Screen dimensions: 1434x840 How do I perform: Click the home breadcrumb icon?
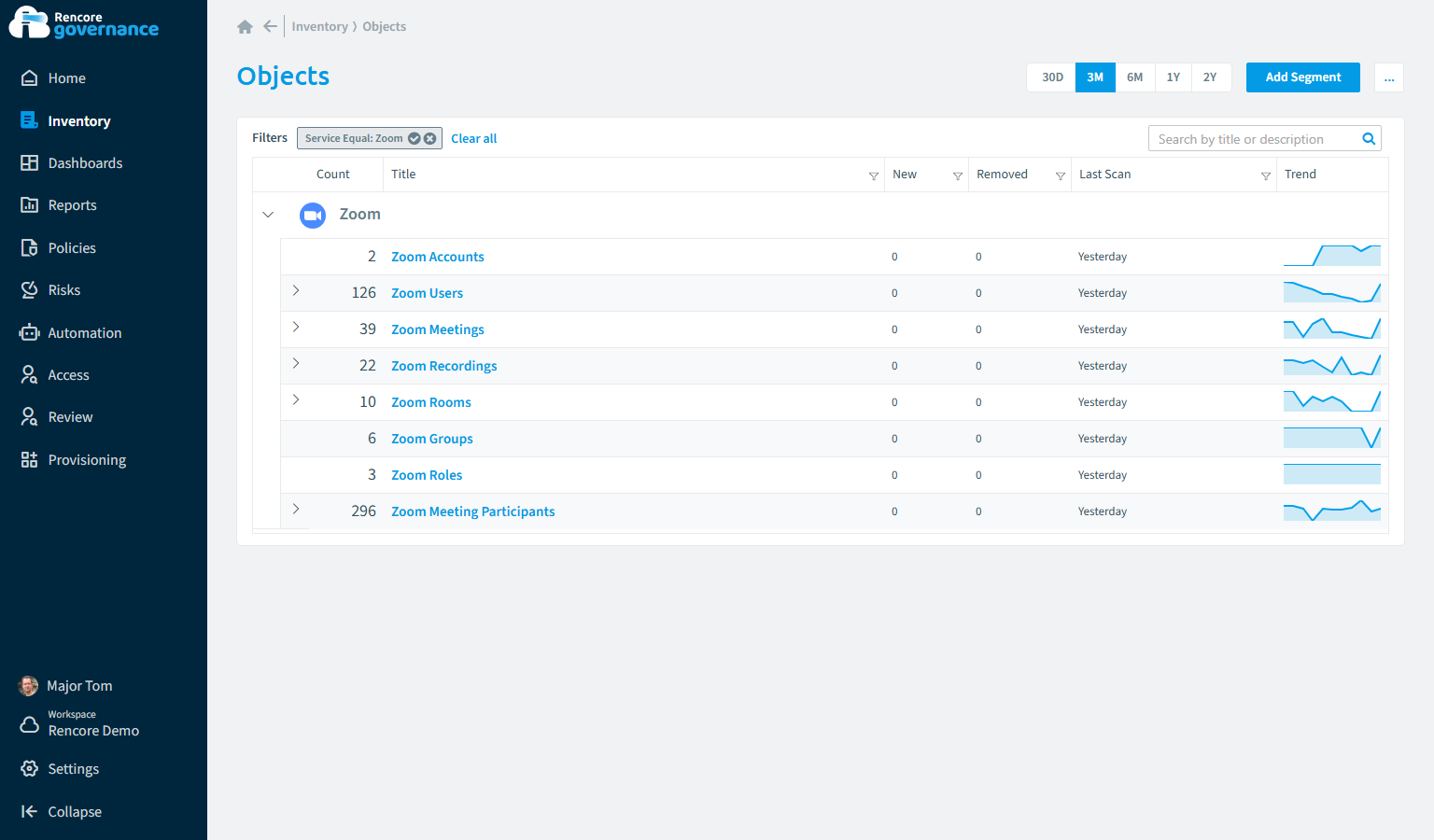click(x=245, y=27)
